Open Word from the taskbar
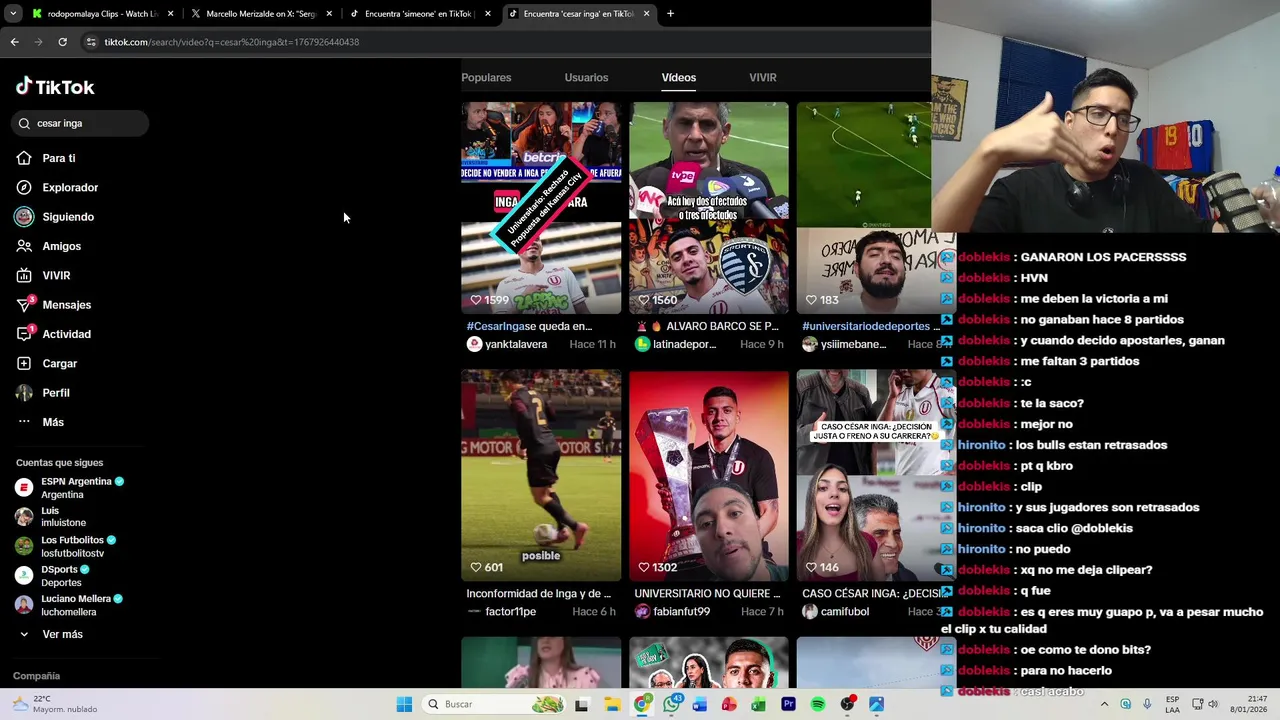Image resolution: width=1280 pixels, height=720 pixels. [x=700, y=704]
